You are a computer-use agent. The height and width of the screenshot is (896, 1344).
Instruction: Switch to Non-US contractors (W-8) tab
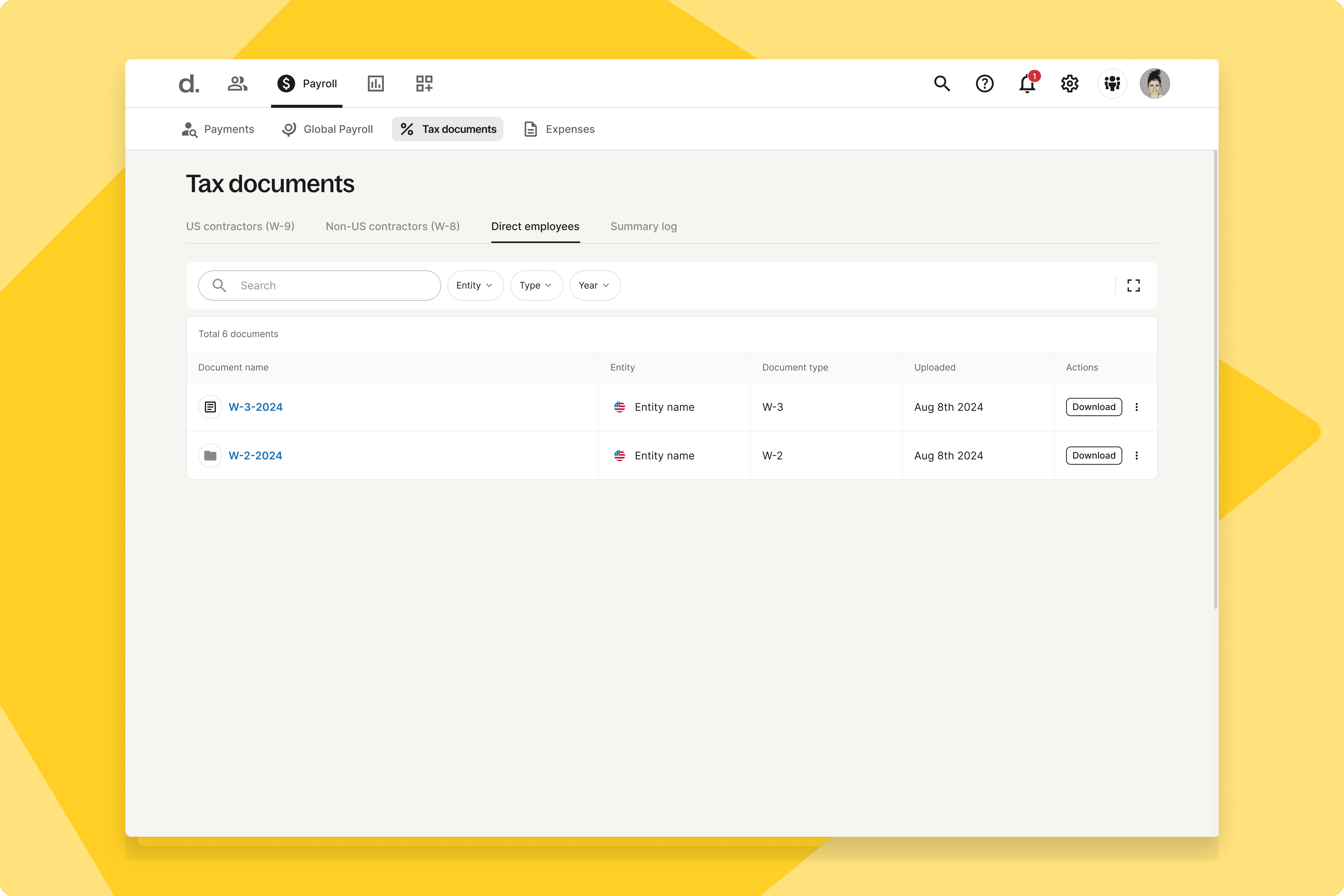click(x=393, y=226)
